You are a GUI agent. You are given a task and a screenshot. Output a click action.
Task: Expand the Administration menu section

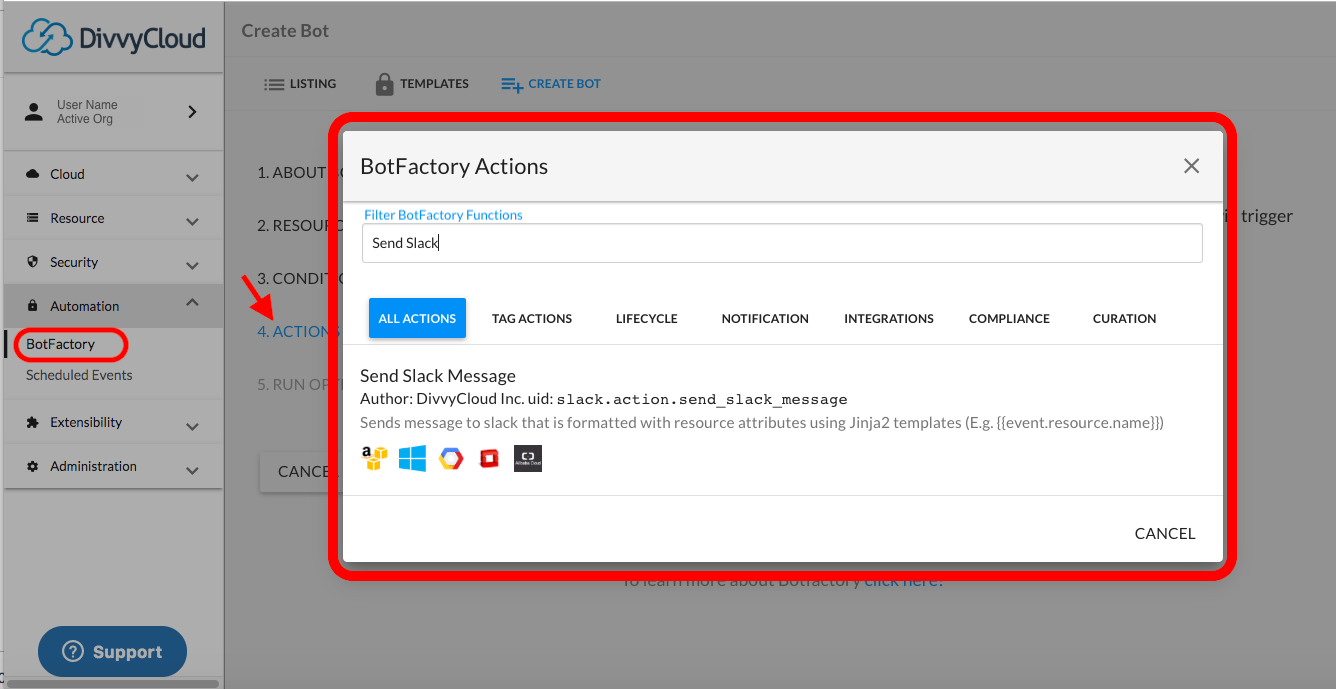tap(192, 470)
